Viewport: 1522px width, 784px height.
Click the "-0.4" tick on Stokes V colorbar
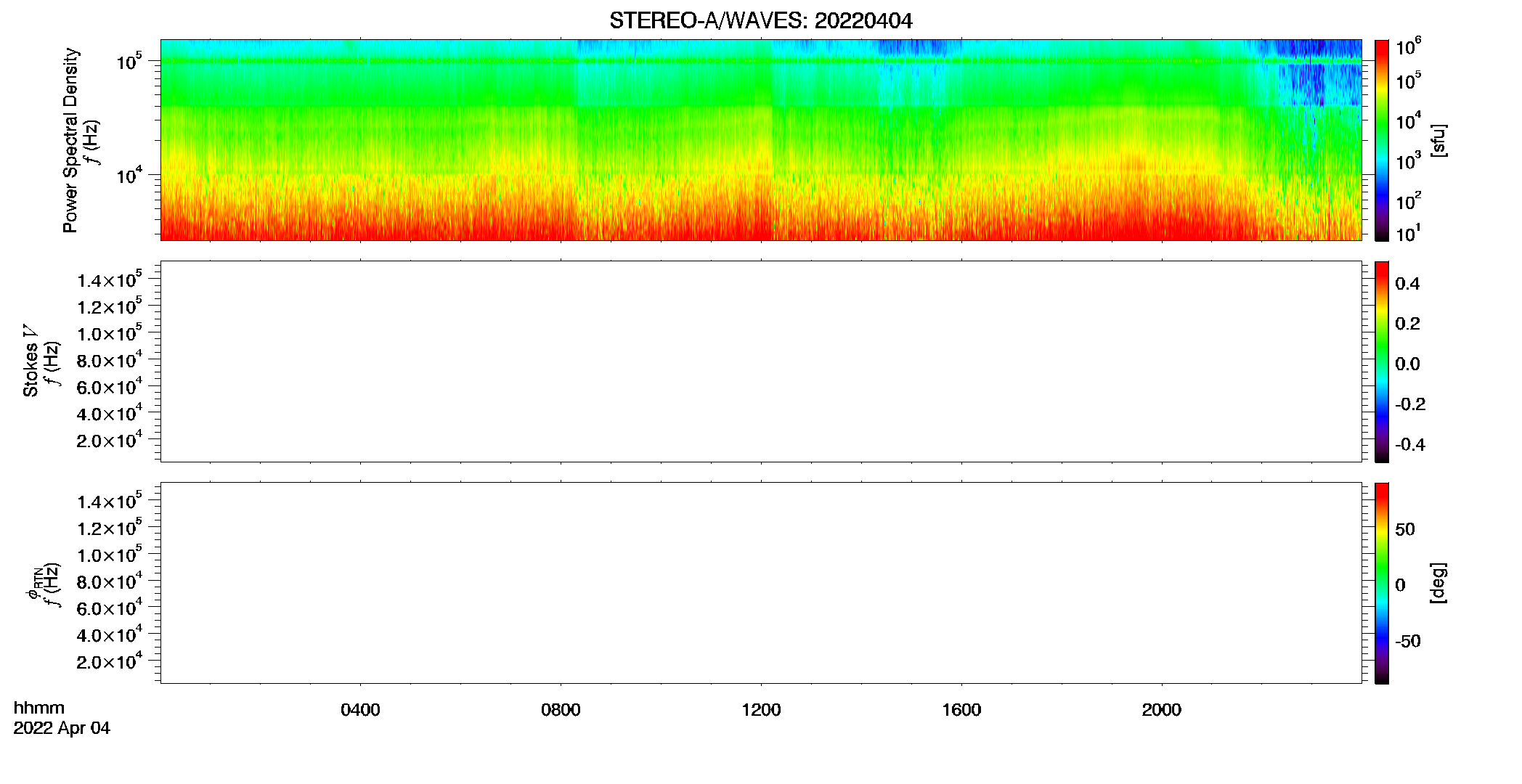(x=1410, y=445)
